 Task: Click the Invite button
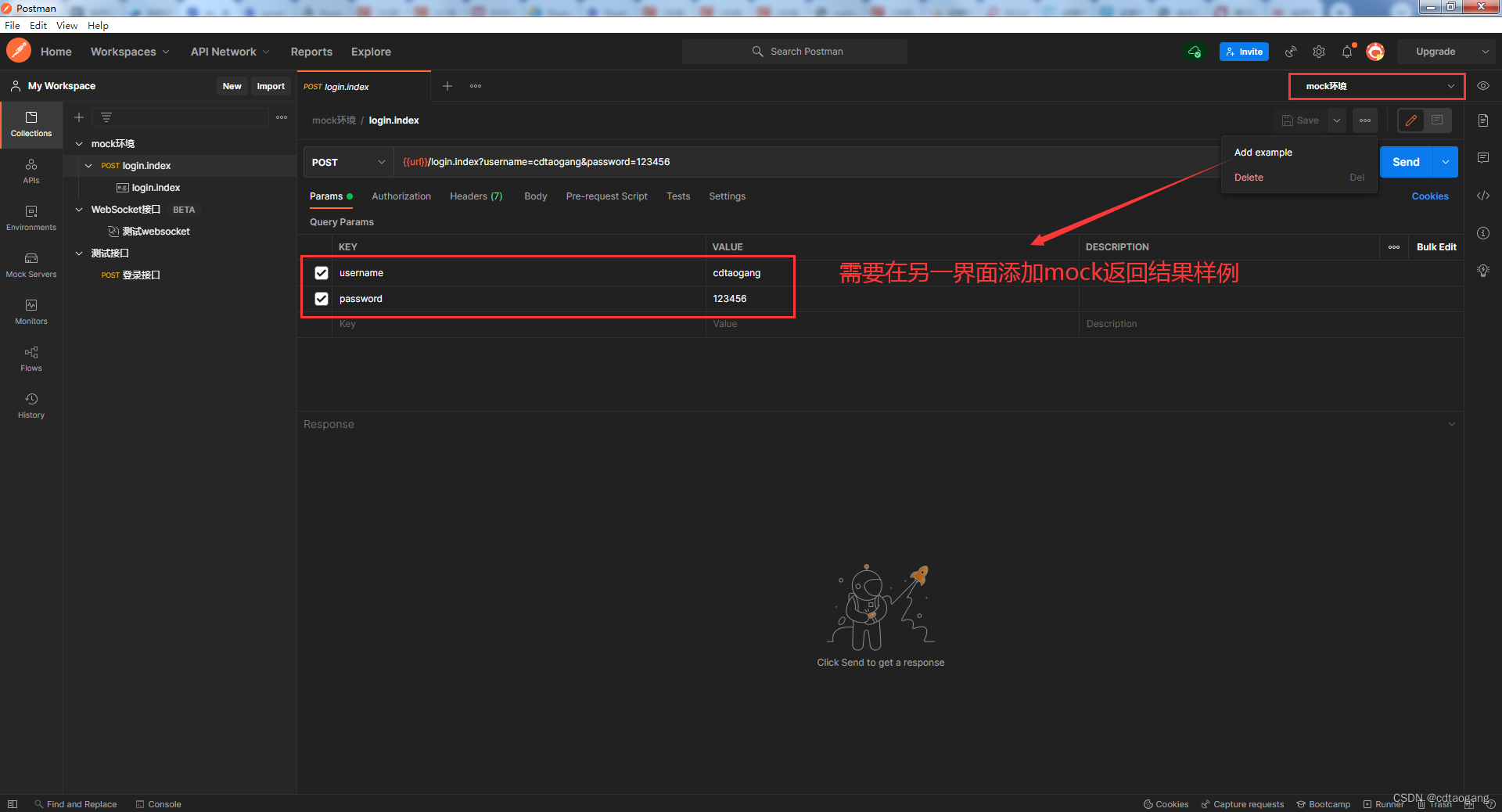(1244, 52)
